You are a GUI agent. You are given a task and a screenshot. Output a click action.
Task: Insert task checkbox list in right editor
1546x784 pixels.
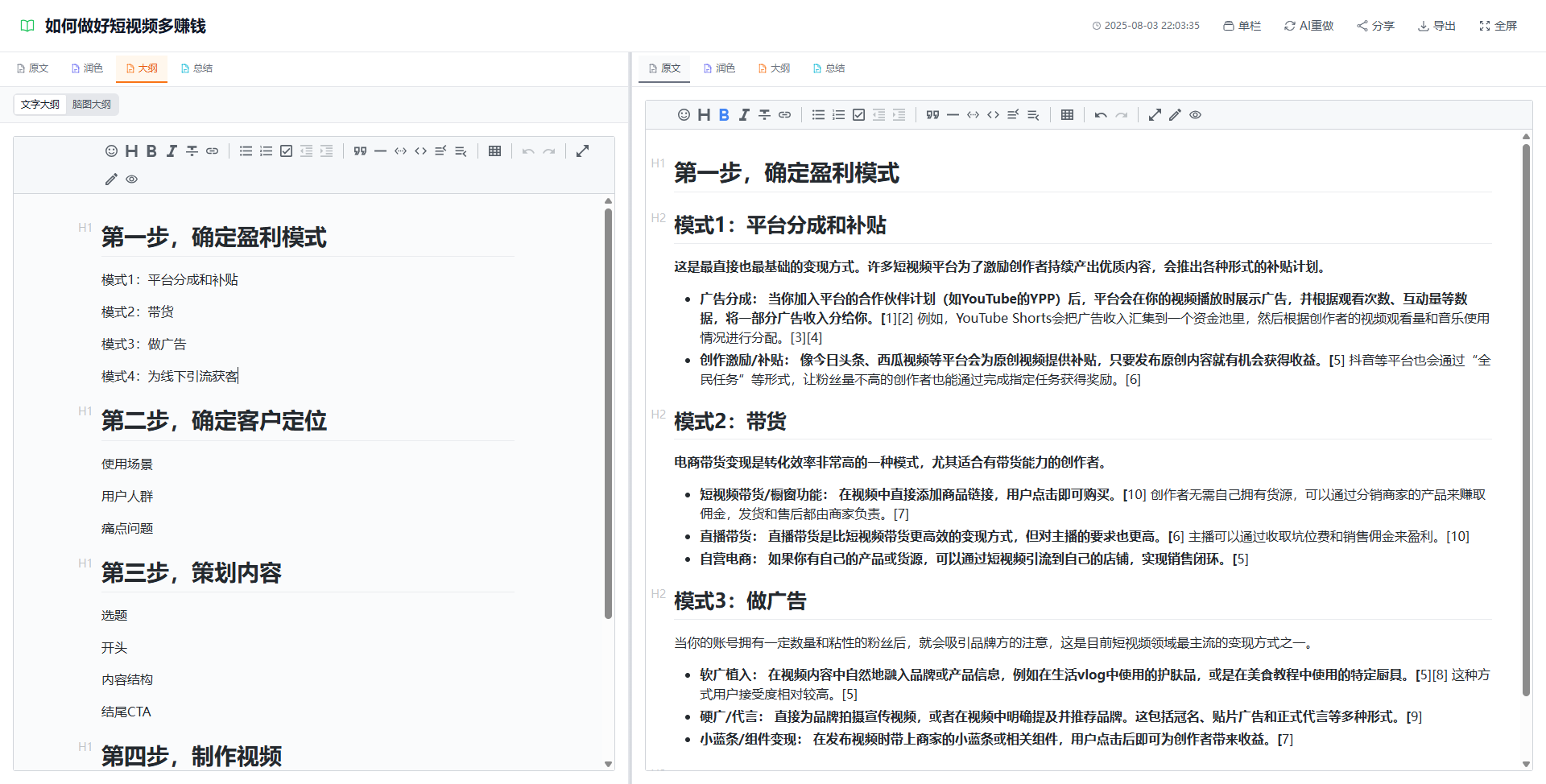858,115
